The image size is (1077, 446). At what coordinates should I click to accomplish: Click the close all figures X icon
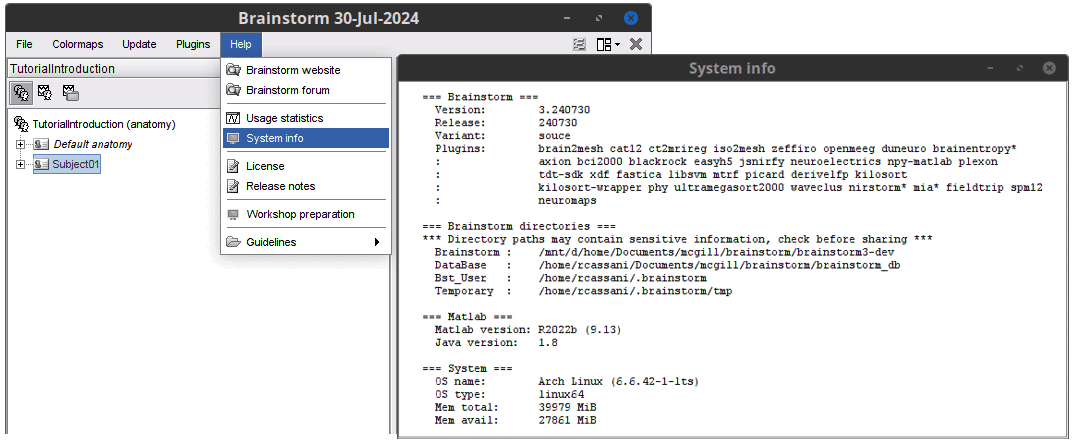pos(635,45)
